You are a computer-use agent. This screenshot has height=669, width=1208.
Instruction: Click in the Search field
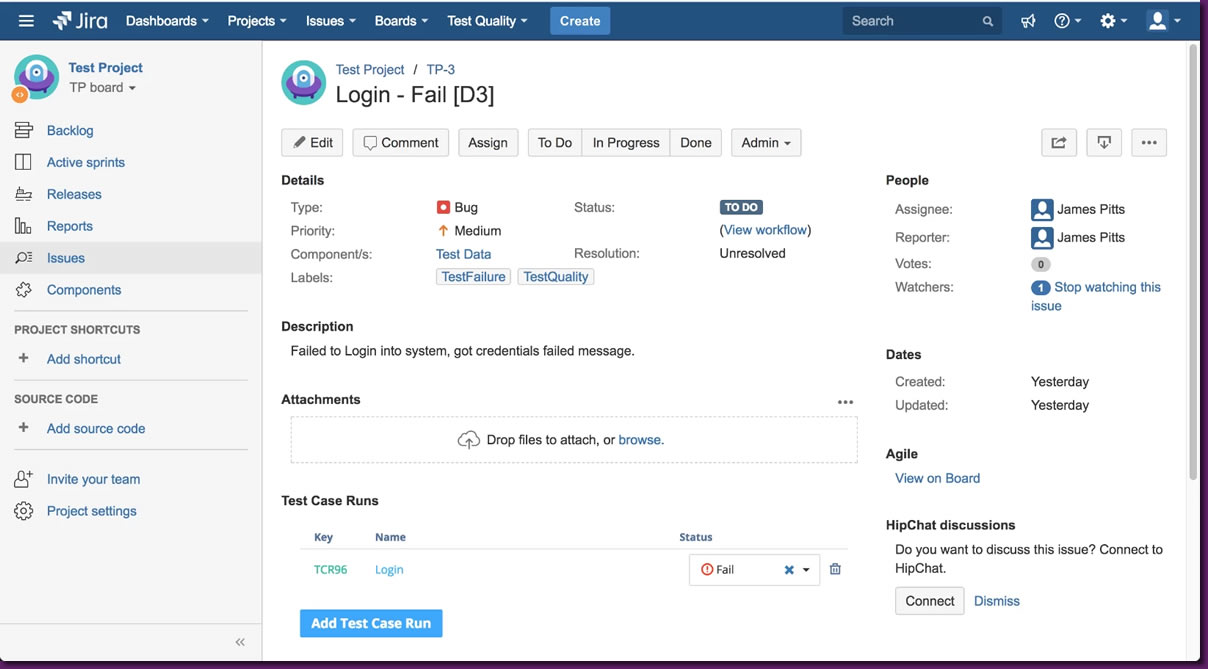(910, 21)
